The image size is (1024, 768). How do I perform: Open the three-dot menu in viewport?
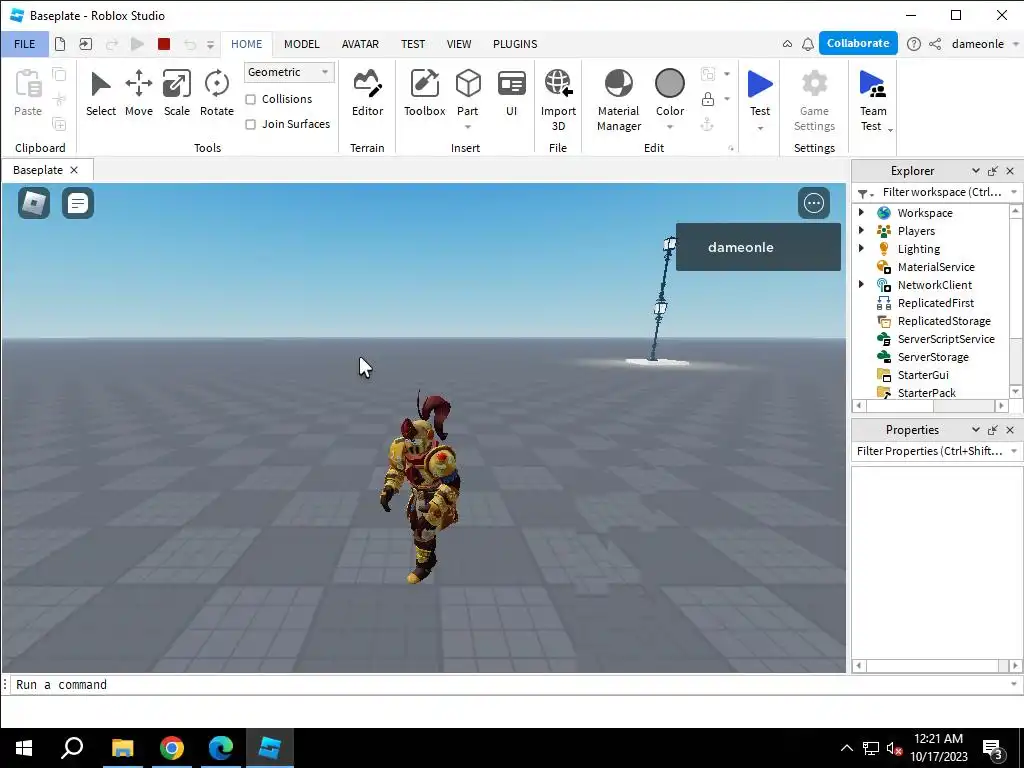[x=814, y=203]
